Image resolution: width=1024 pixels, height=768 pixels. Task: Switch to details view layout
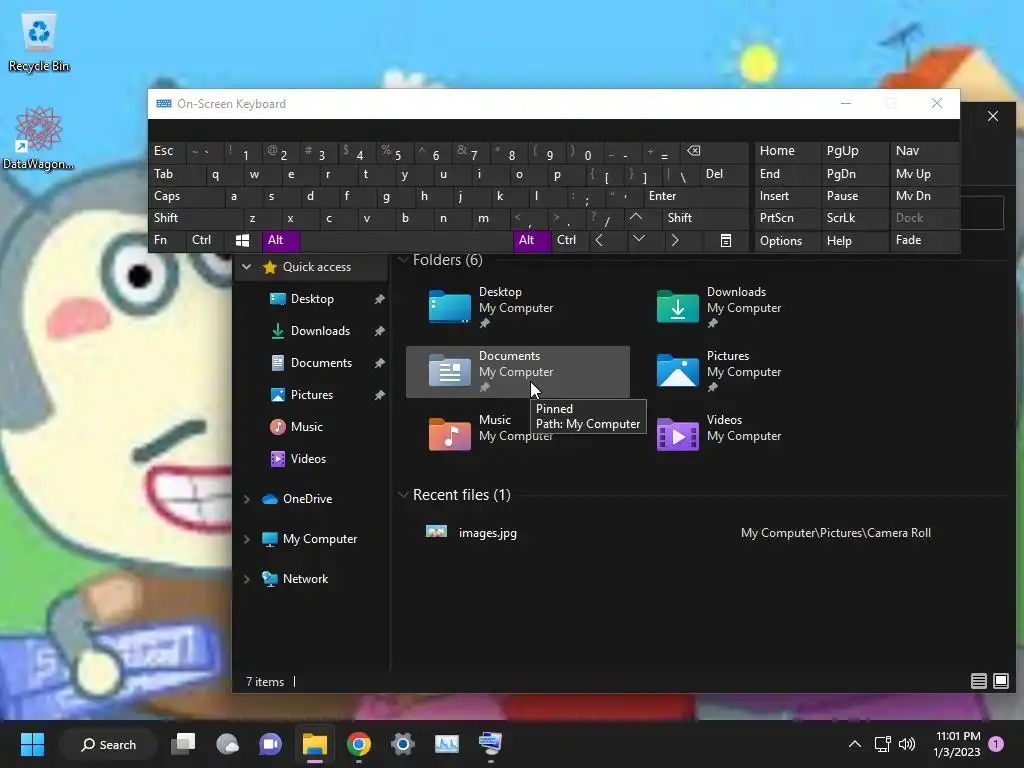pyautogui.click(x=978, y=681)
